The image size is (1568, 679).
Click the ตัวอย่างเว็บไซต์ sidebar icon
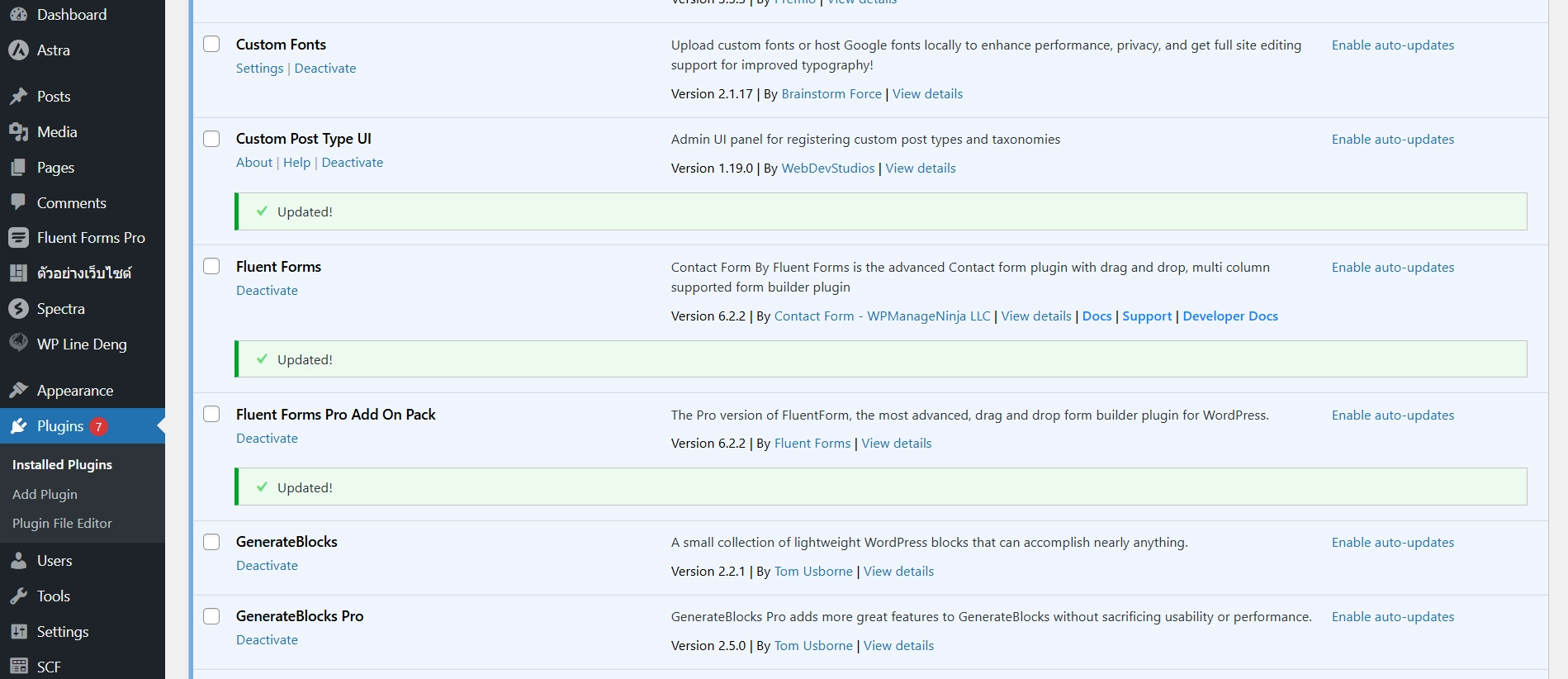coord(18,273)
